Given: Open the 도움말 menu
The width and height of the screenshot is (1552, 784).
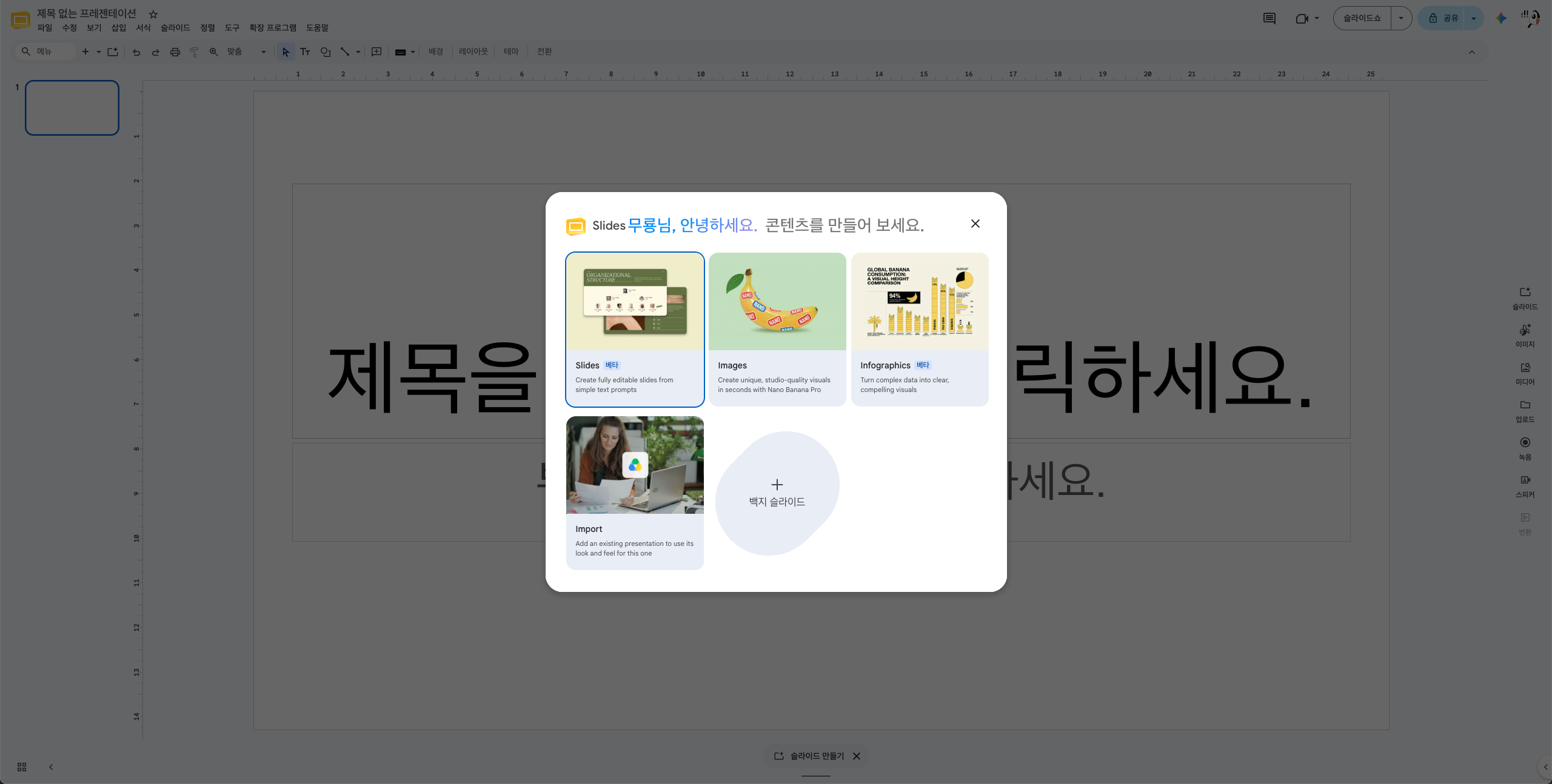Looking at the screenshot, I should point(317,28).
